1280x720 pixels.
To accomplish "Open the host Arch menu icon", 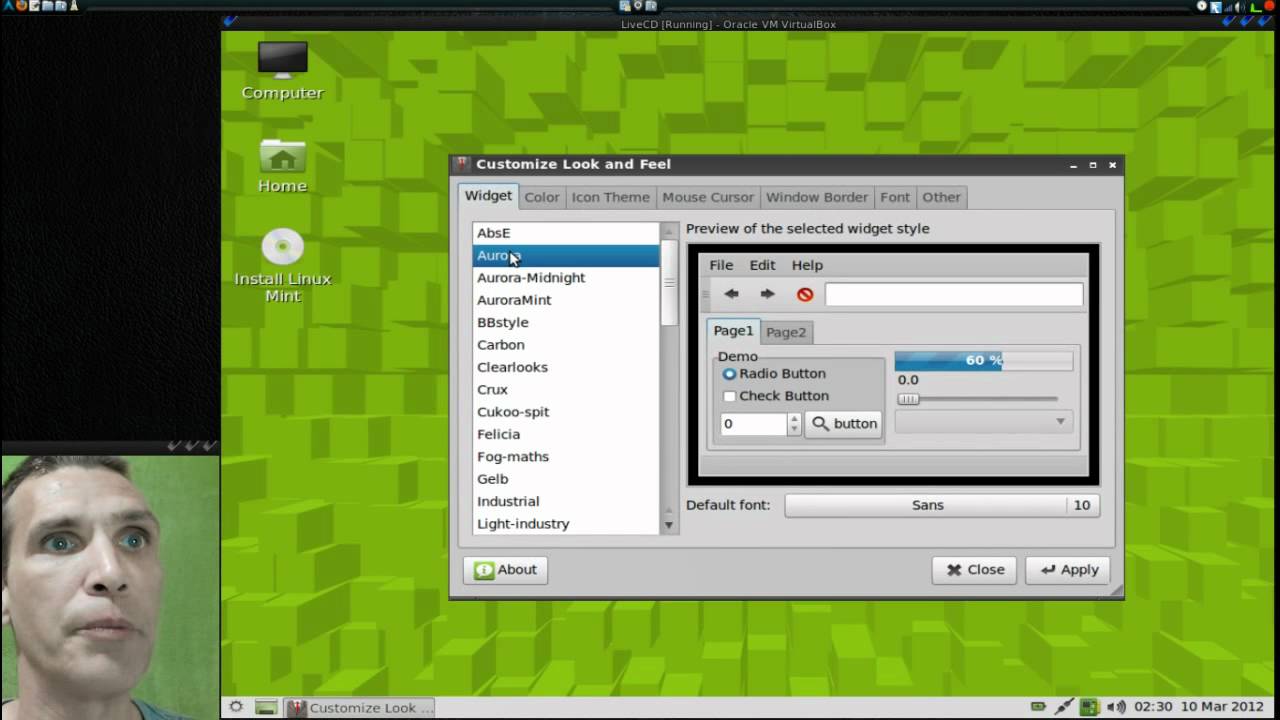I will point(8,6).
